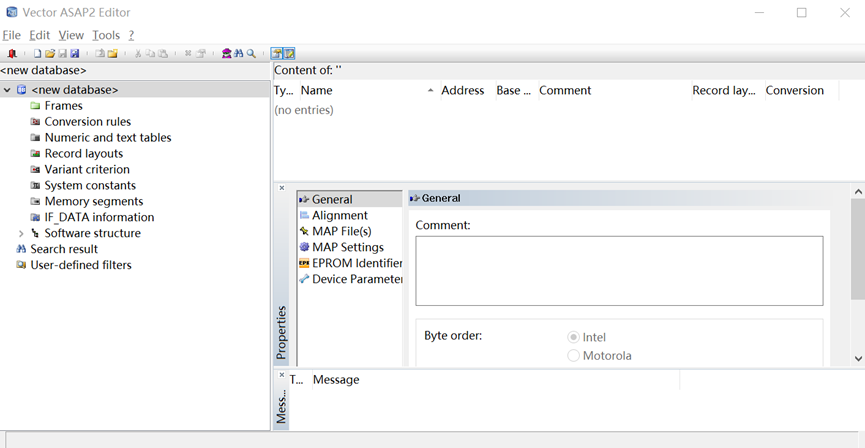Click the grayed import arrow icon
This screenshot has height=448, width=865.
(100, 54)
